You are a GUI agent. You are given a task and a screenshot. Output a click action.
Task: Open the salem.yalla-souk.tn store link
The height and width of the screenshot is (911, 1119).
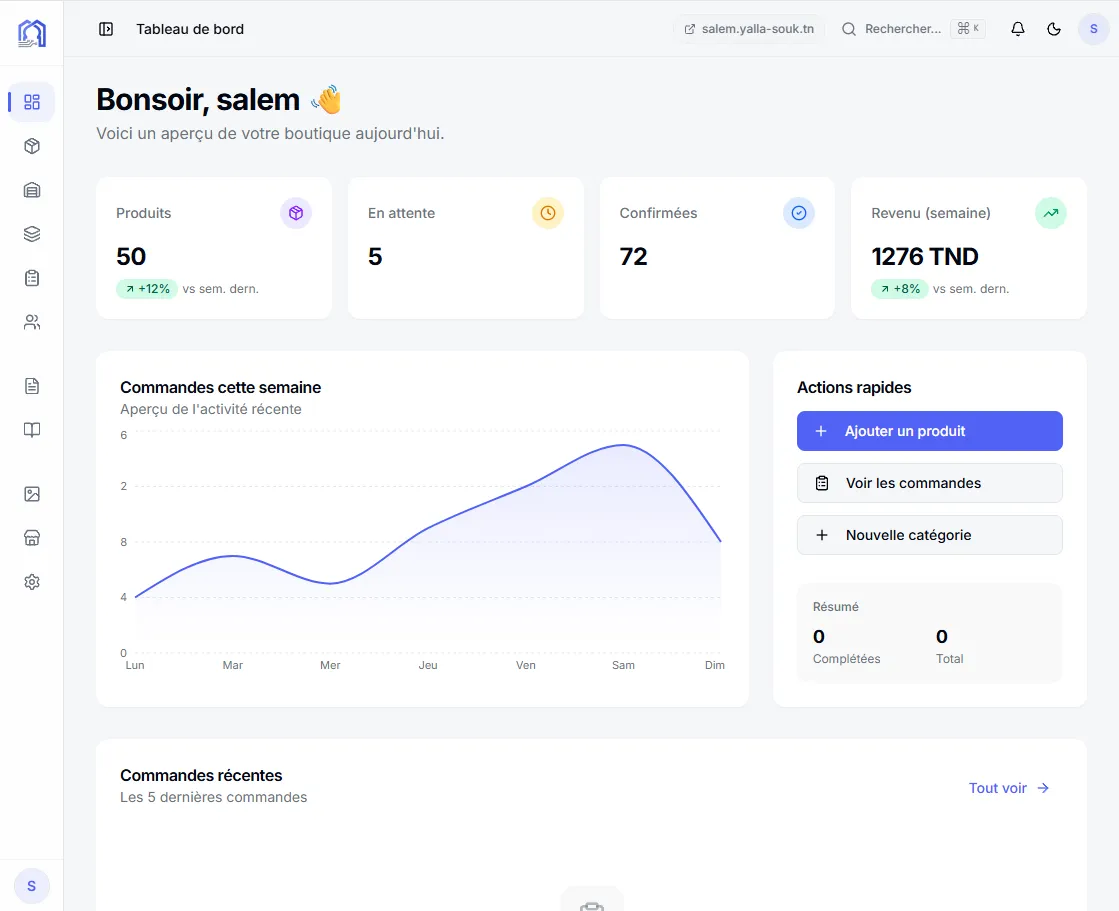pyautogui.click(x=749, y=29)
